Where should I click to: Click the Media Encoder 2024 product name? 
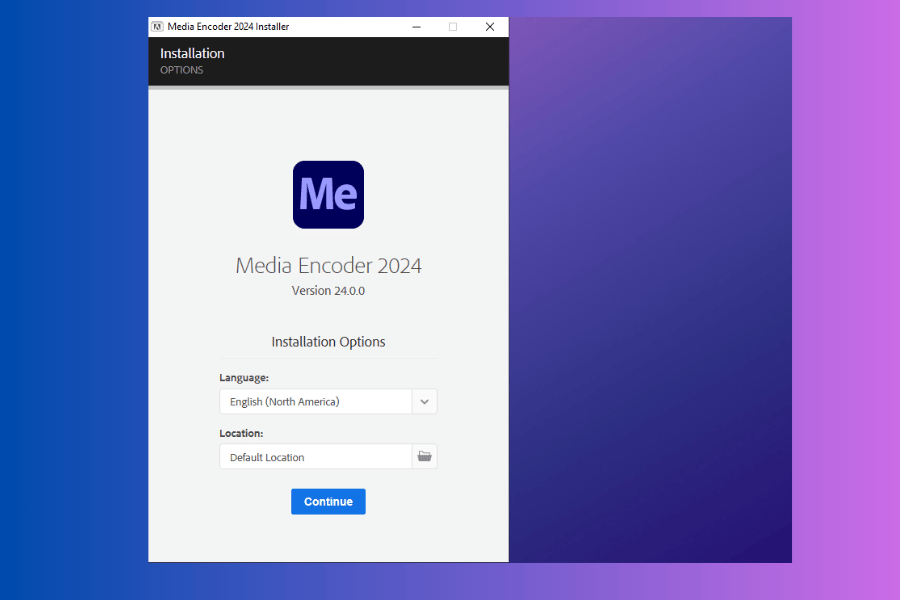point(328,266)
